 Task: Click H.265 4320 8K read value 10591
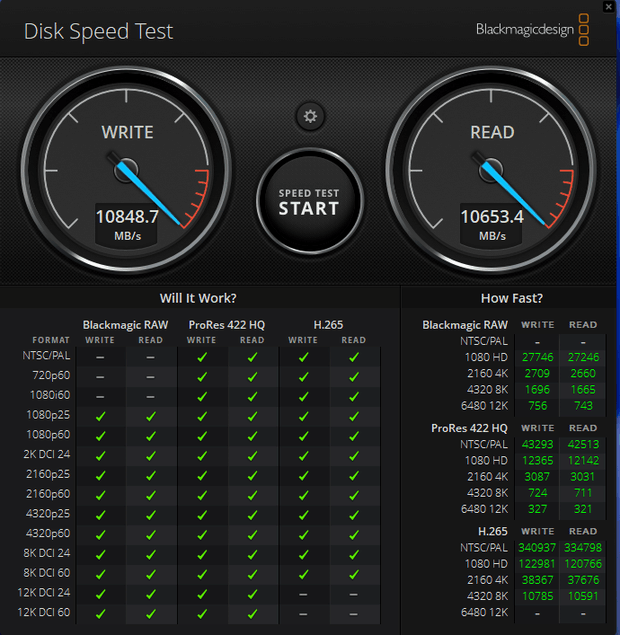(583, 596)
